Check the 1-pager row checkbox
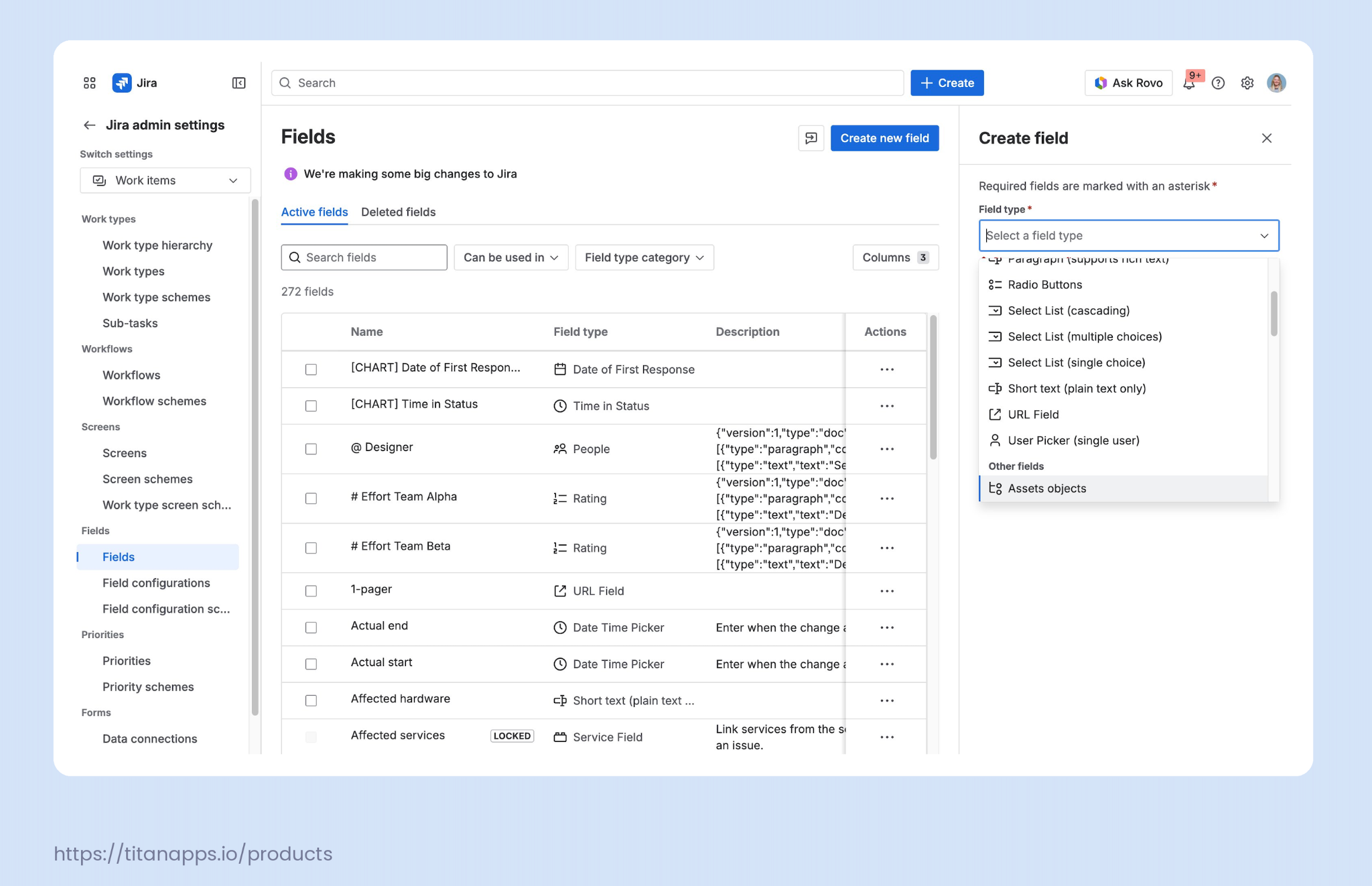The height and width of the screenshot is (886, 1372). (311, 591)
